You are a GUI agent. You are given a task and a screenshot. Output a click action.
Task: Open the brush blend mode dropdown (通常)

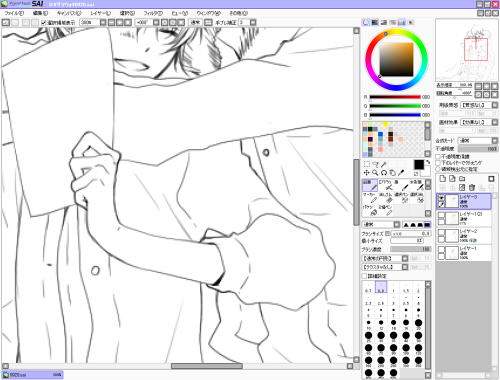[x=381, y=225]
